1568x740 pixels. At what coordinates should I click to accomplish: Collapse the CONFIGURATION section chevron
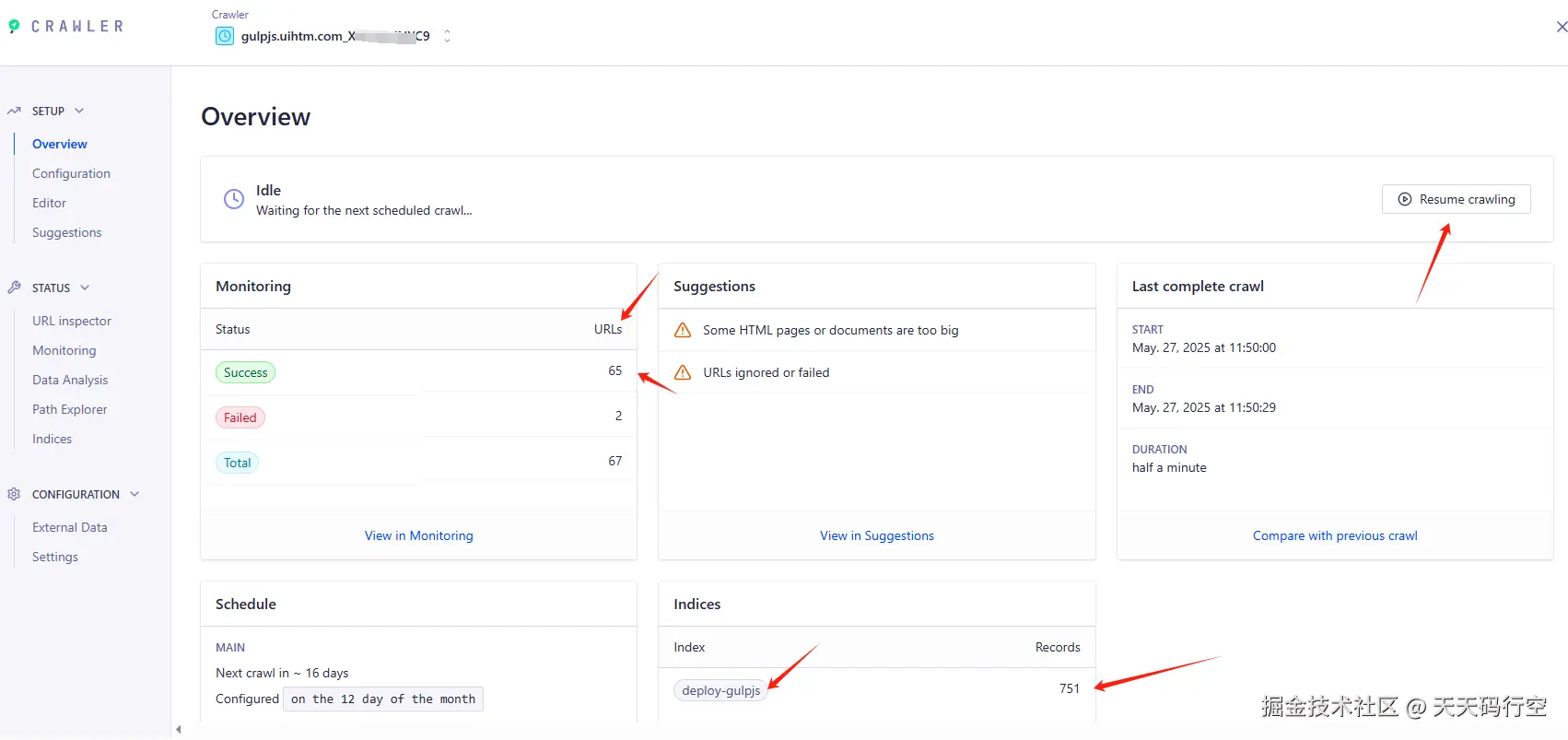click(135, 494)
